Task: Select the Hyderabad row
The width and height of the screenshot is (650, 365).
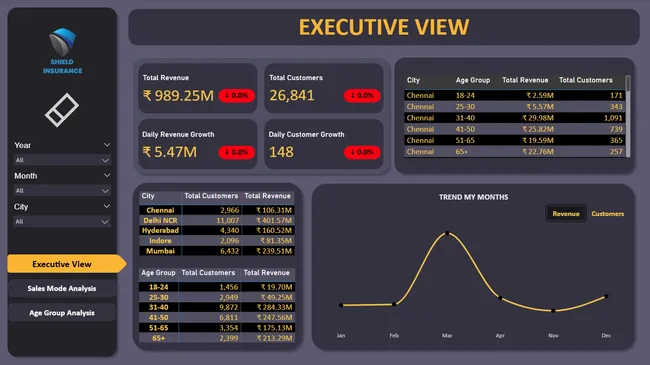Action: [x=217, y=231]
